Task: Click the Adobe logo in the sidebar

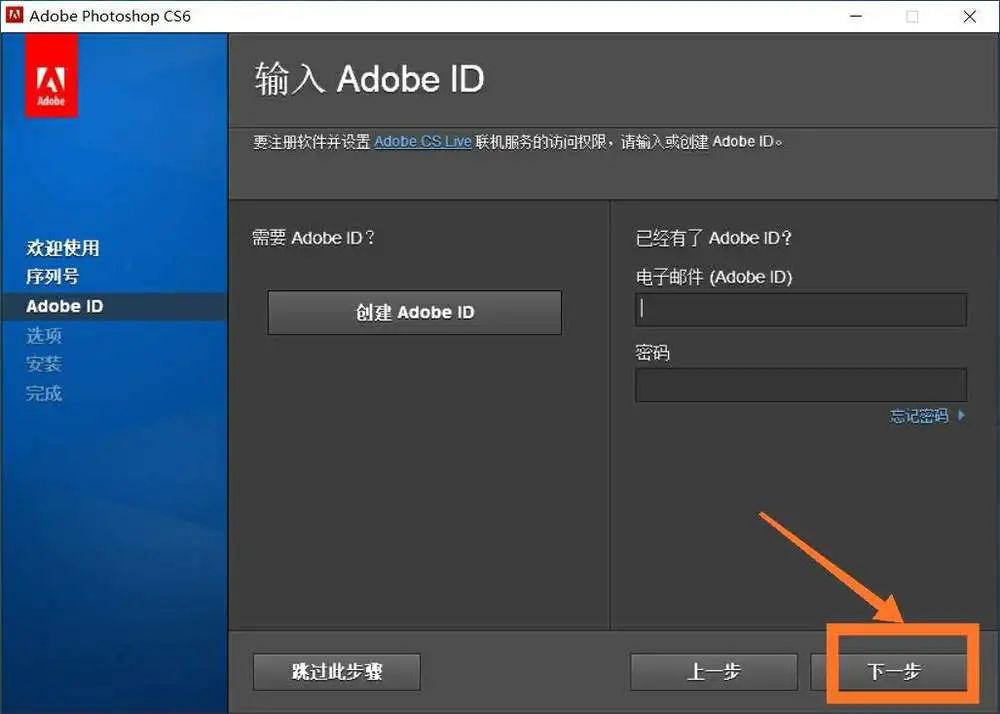Action: pyautogui.click(x=51, y=76)
